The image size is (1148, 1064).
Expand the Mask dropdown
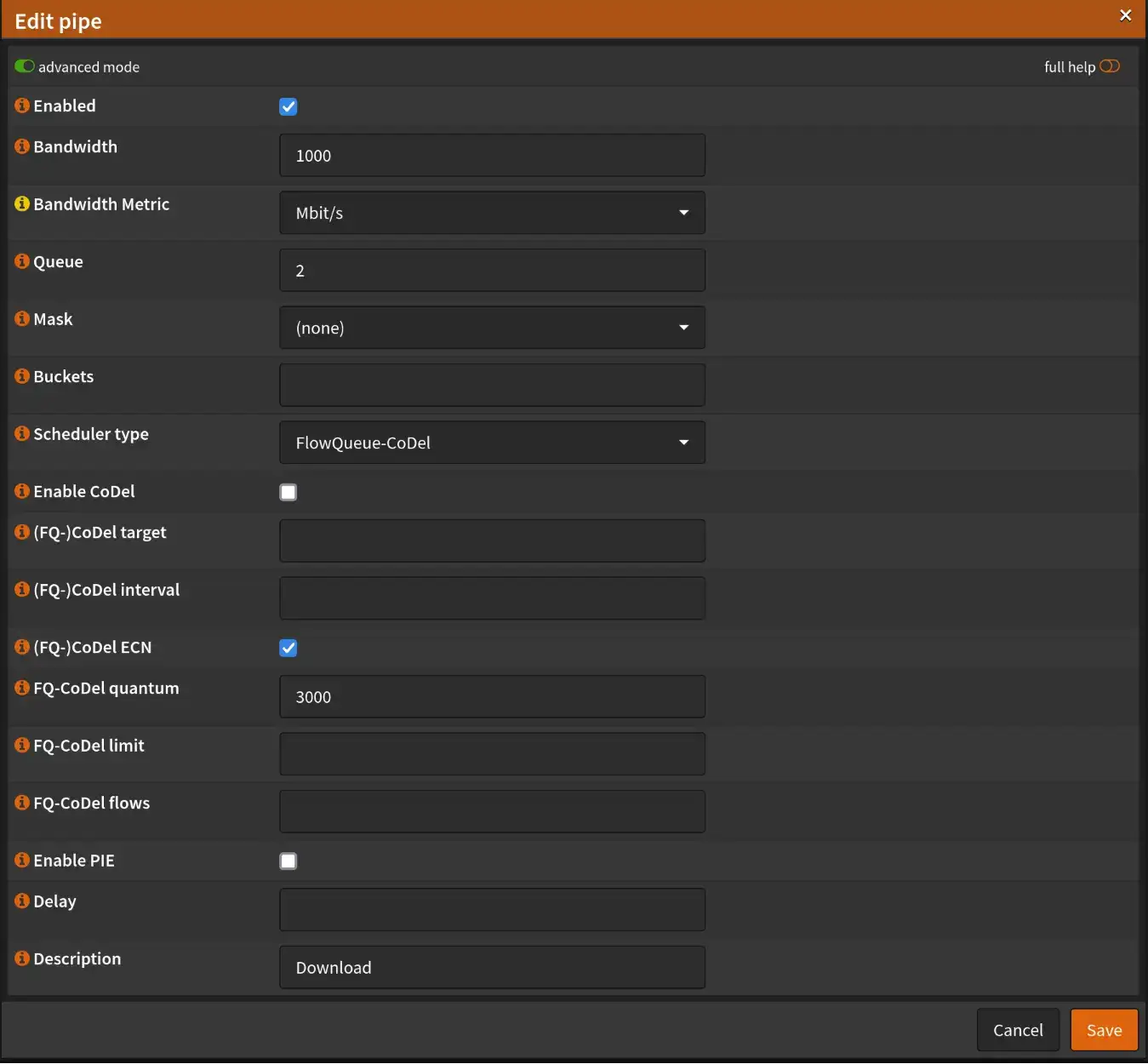tap(492, 328)
